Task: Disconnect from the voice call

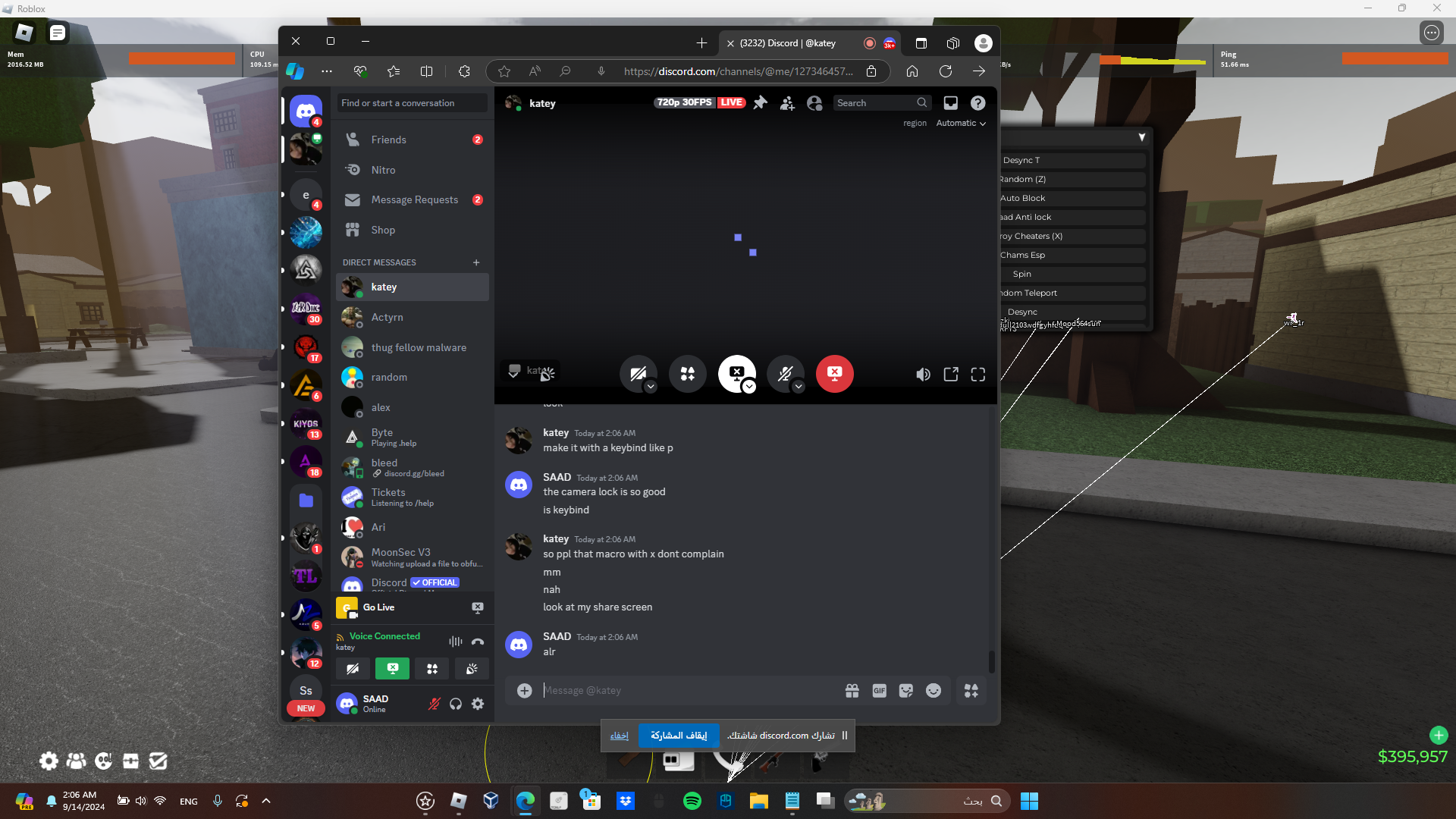Action: 478,642
